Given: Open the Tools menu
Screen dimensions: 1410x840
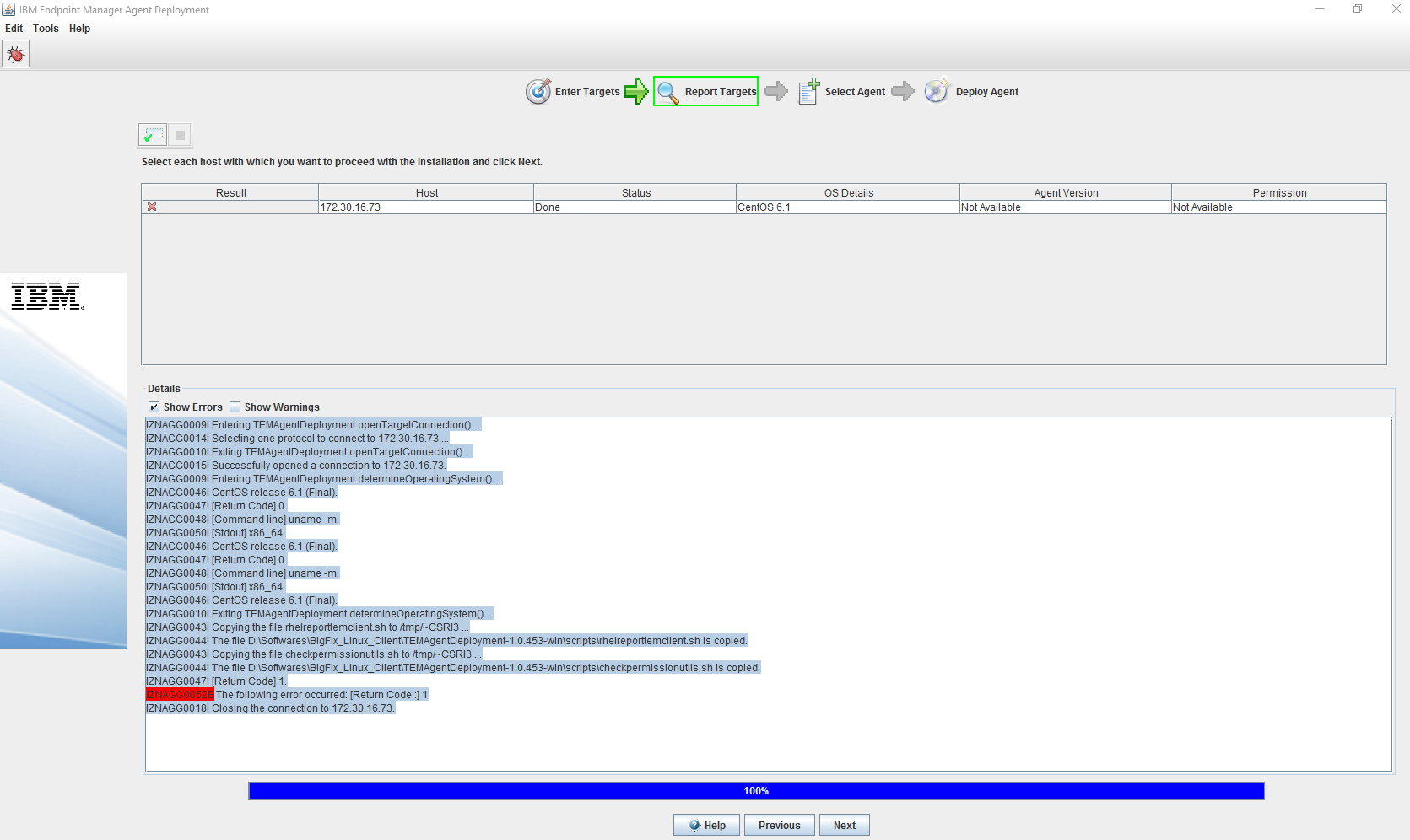Looking at the screenshot, I should pyautogui.click(x=46, y=28).
